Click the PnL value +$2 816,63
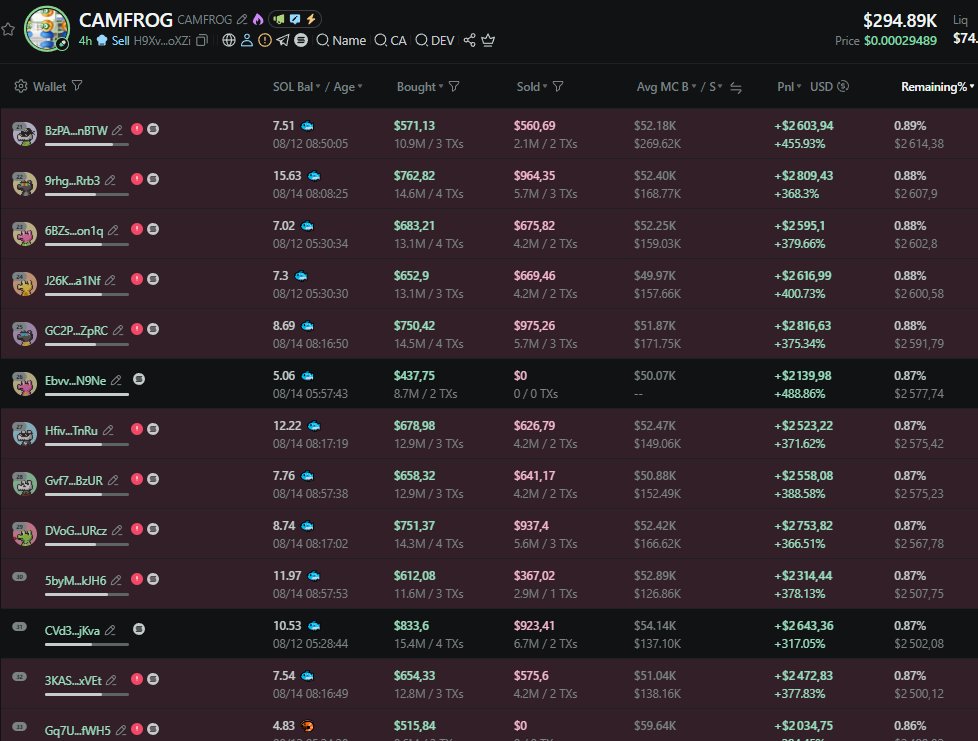The image size is (978, 741). 803,326
